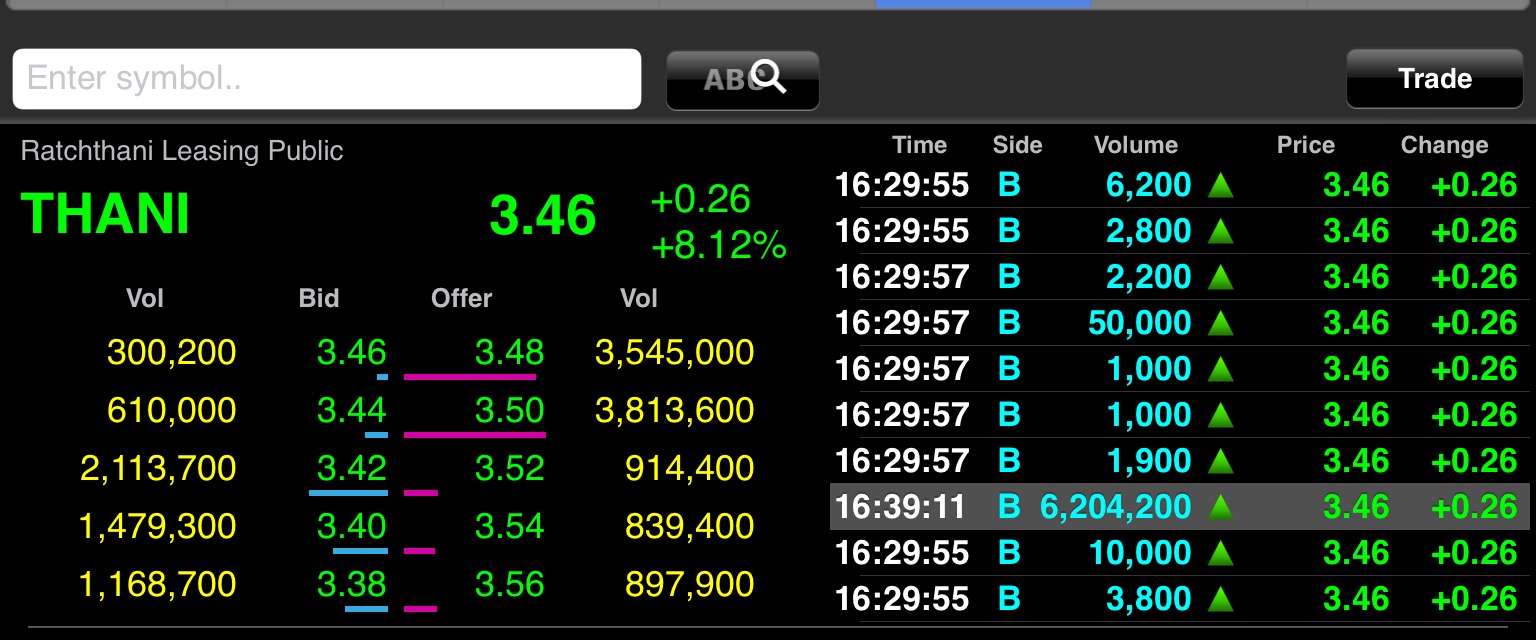This screenshot has height=640, width=1536.
Task: Select the highlighted 16:39:11 trade time
Action: (902, 507)
